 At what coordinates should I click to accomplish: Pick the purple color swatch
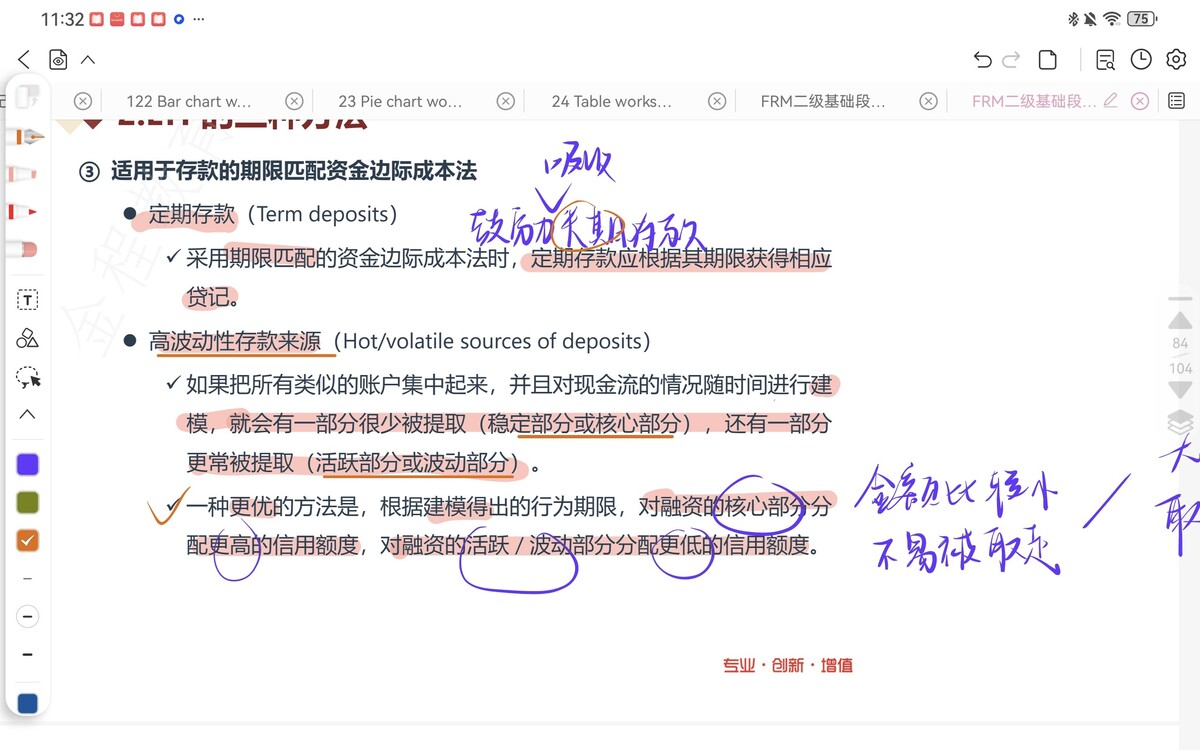pyautogui.click(x=27, y=464)
